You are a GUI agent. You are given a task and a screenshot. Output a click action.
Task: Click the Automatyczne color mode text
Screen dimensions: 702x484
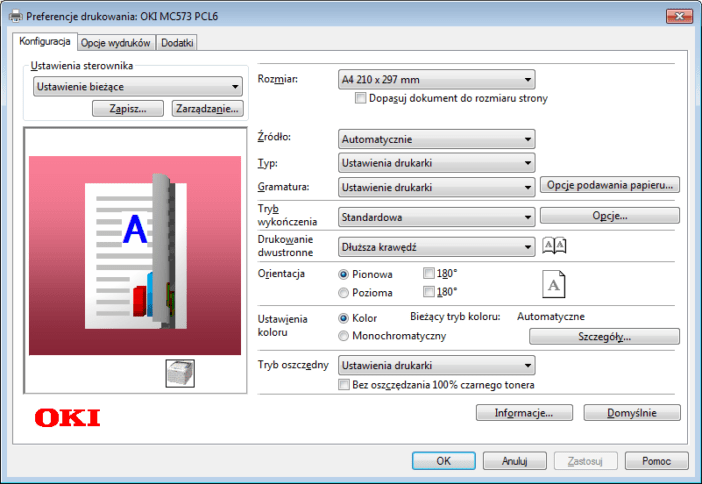(x=551, y=317)
